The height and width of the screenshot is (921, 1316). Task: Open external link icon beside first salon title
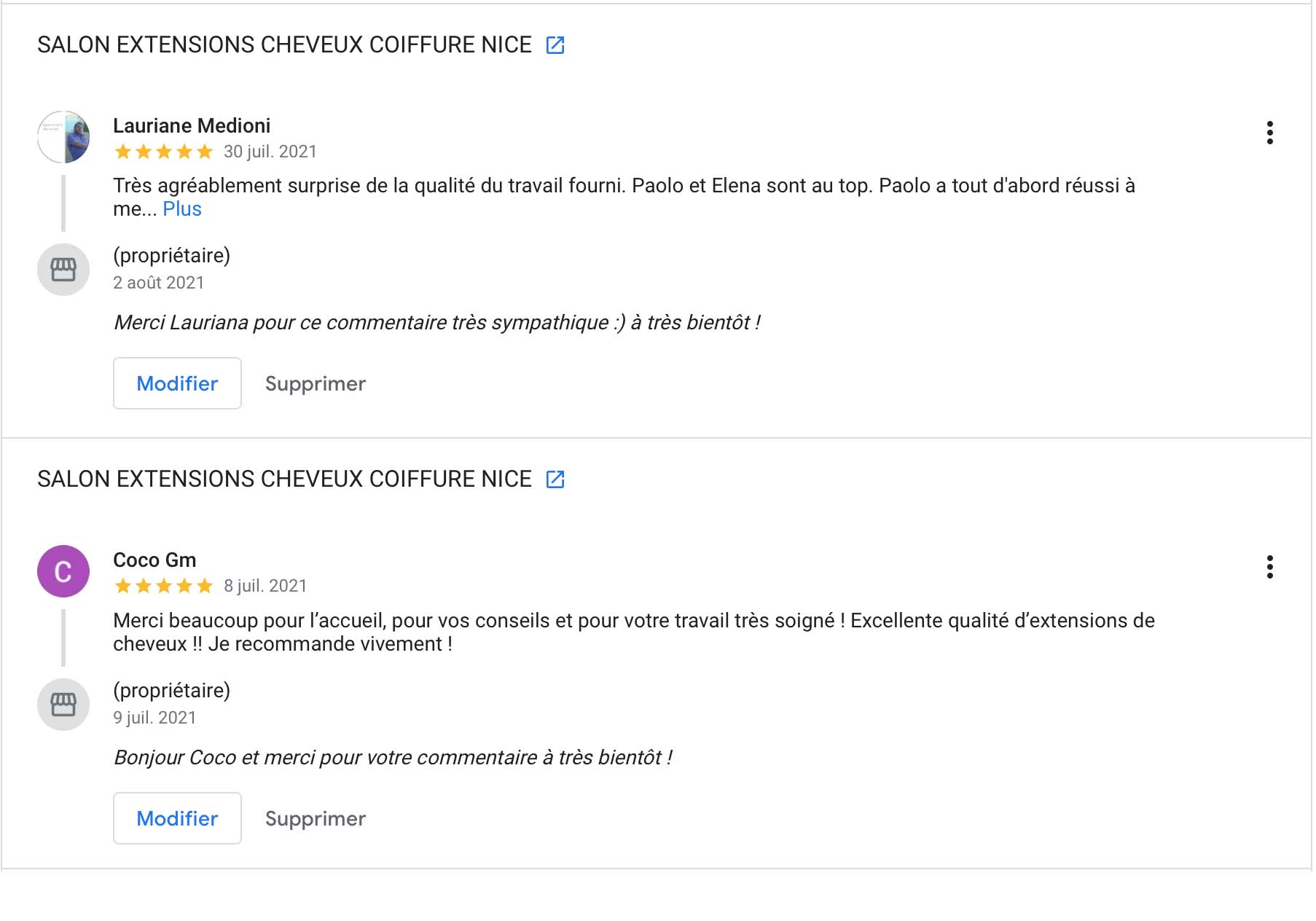click(555, 45)
